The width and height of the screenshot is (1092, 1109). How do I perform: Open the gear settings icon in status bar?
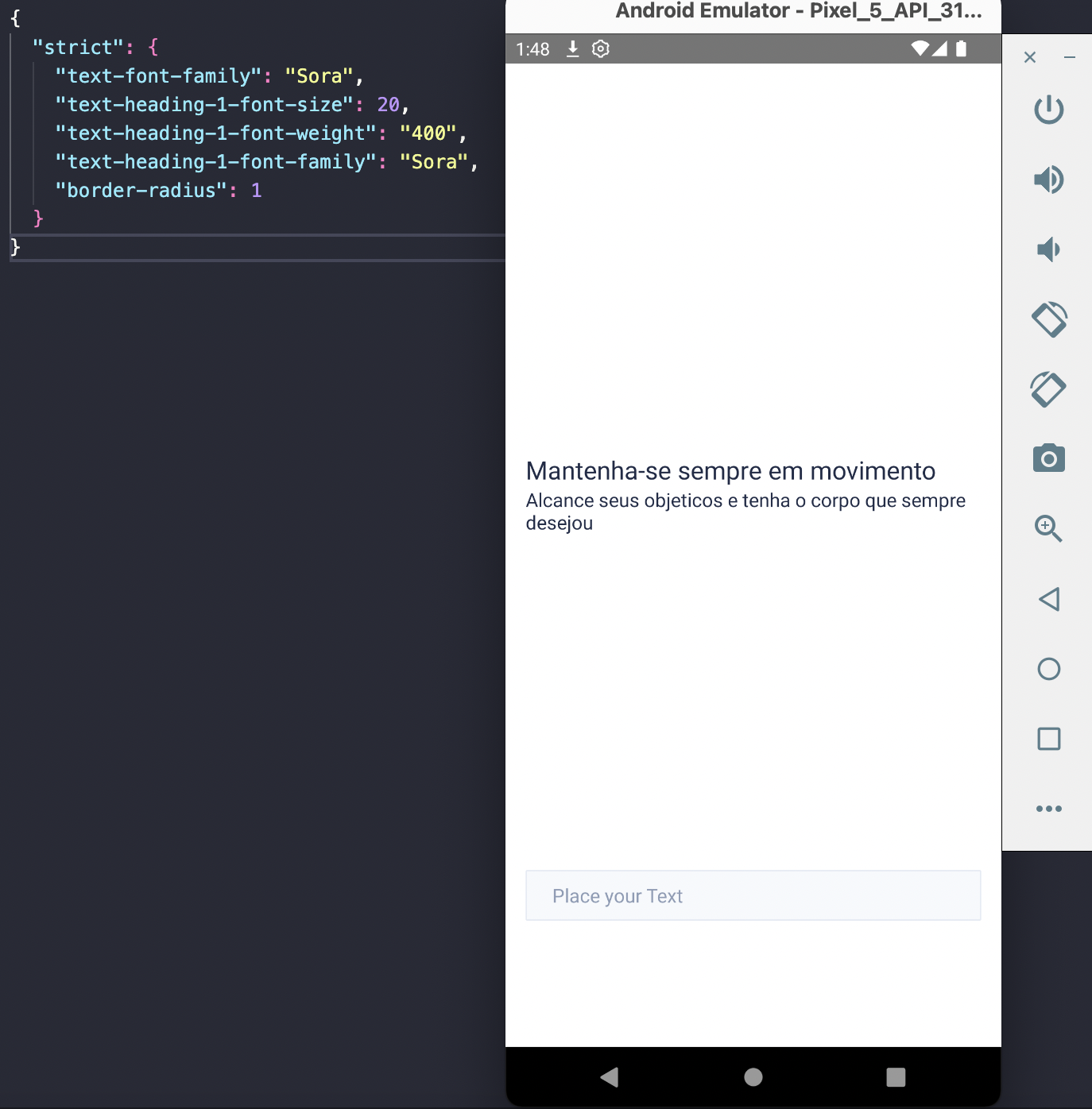tap(600, 48)
